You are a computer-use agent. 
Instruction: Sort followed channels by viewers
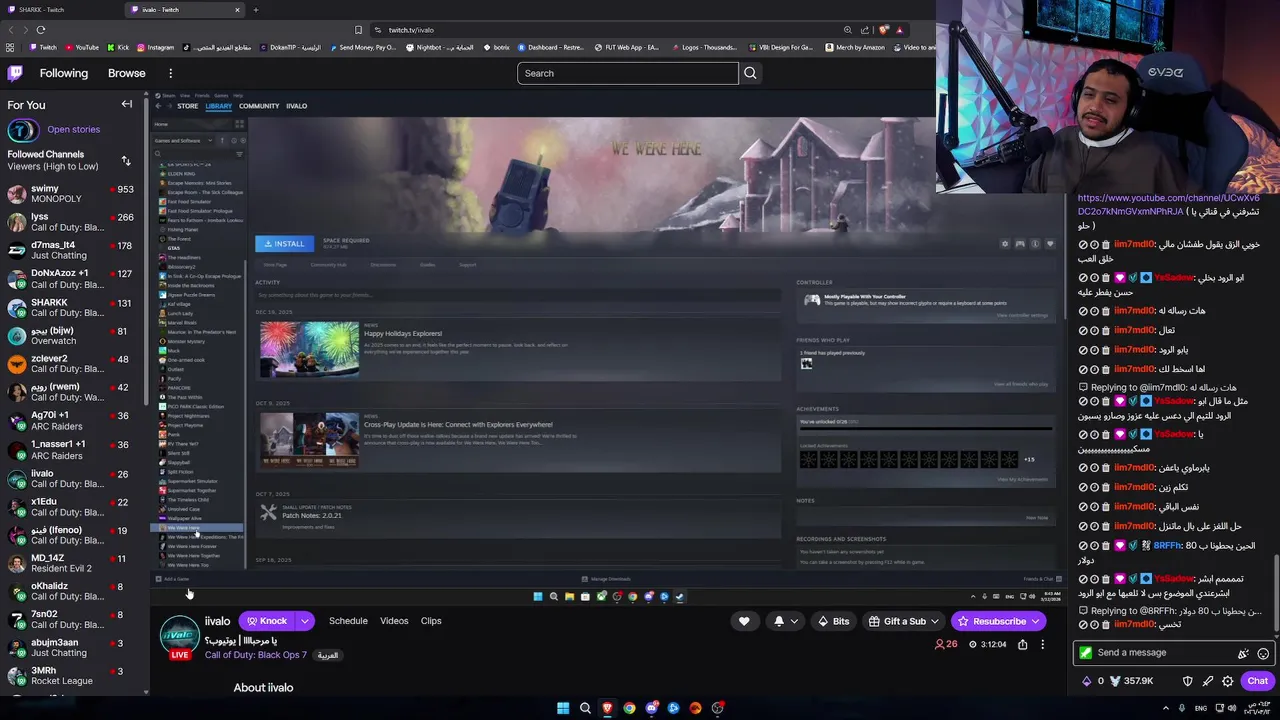[x=126, y=160]
